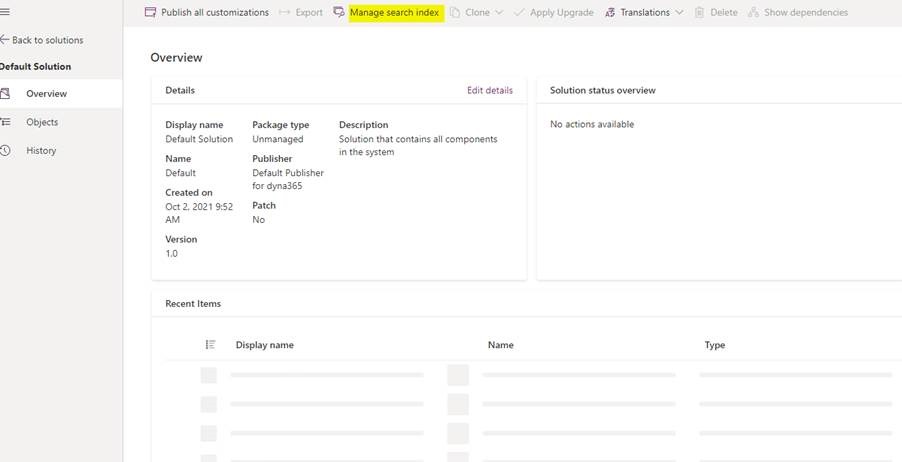The width and height of the screenshot is (902, 462).
Task: Expand the Clone dropdown chevron
Action: click(498, 12)
